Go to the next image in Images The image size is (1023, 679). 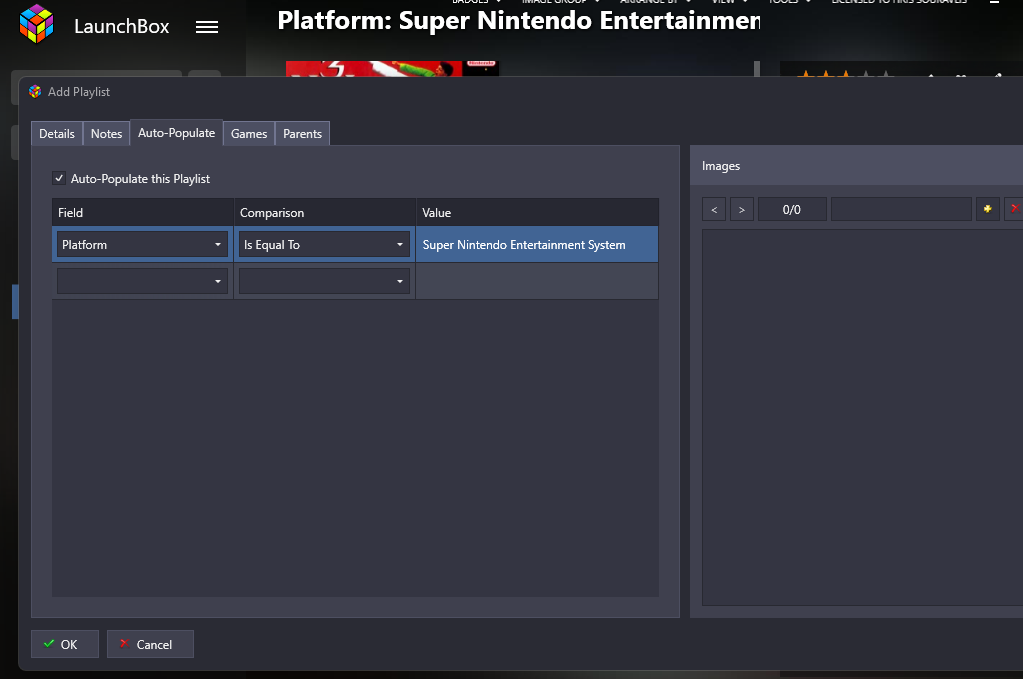(x=742, y=209)
